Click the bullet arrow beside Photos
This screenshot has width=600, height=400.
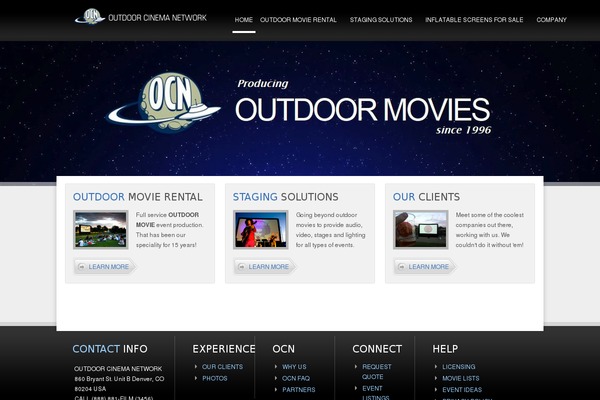click(196, 378)
